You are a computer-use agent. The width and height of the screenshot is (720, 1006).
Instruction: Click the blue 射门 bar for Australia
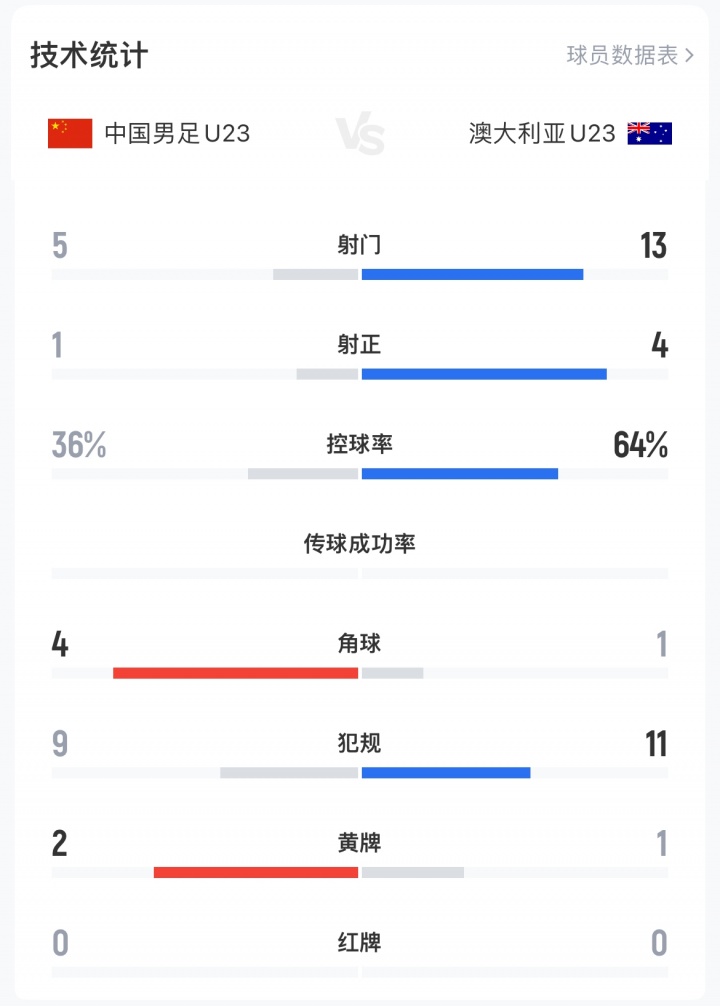[472, 274]
